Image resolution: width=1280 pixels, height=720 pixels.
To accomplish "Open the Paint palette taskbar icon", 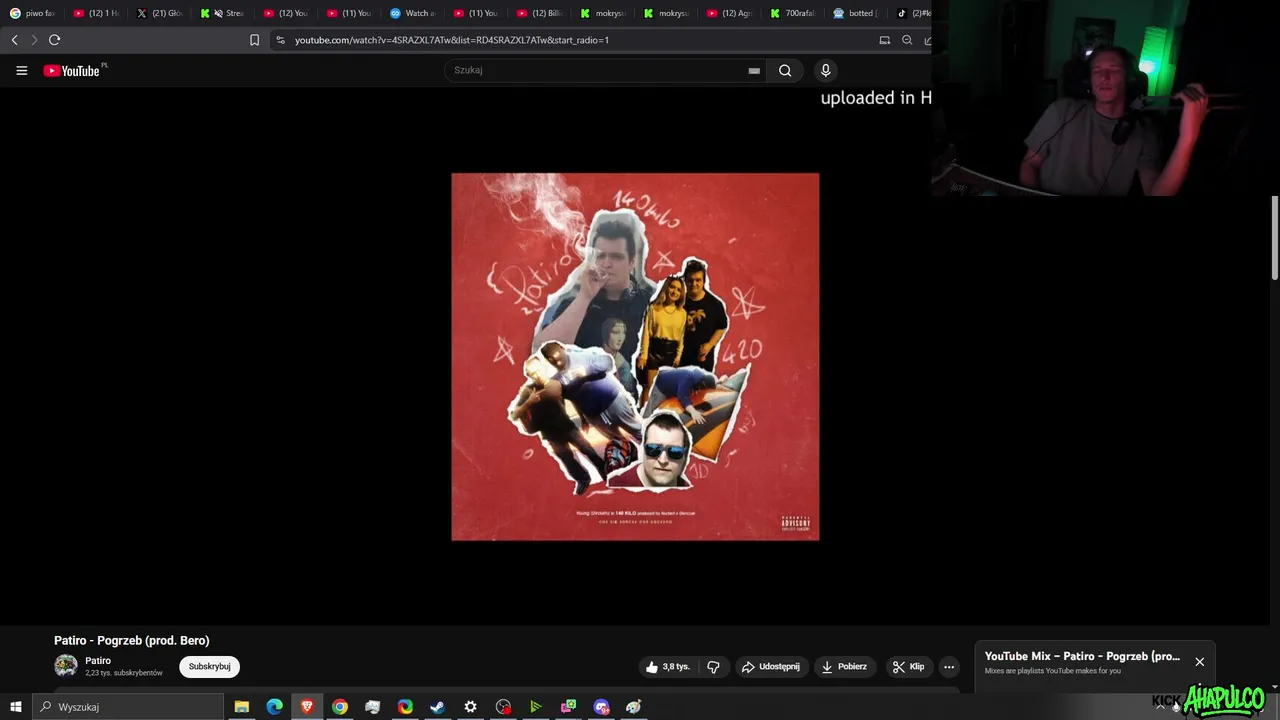I will tap(633, 707).
